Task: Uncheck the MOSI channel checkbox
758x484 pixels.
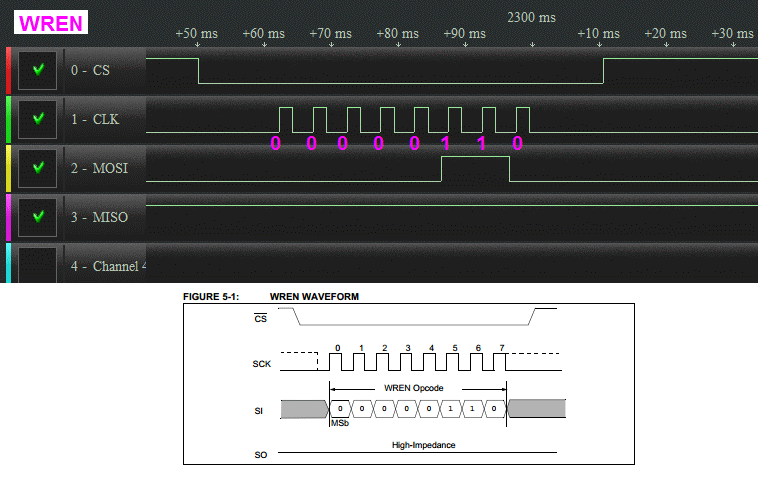Action: [38, 168]
